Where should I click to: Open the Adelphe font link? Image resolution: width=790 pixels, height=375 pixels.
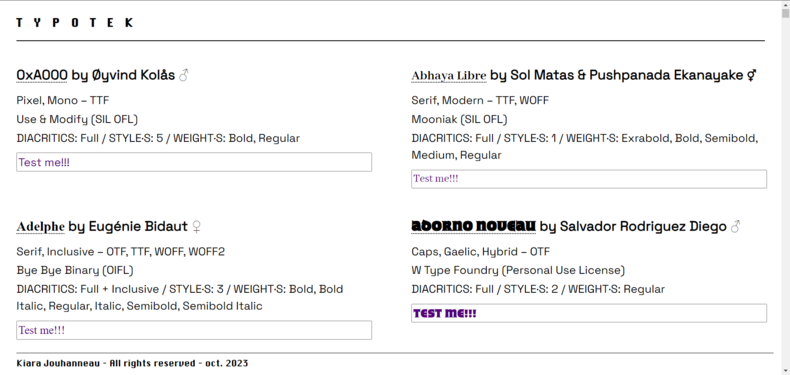click(x=40, y=227)
